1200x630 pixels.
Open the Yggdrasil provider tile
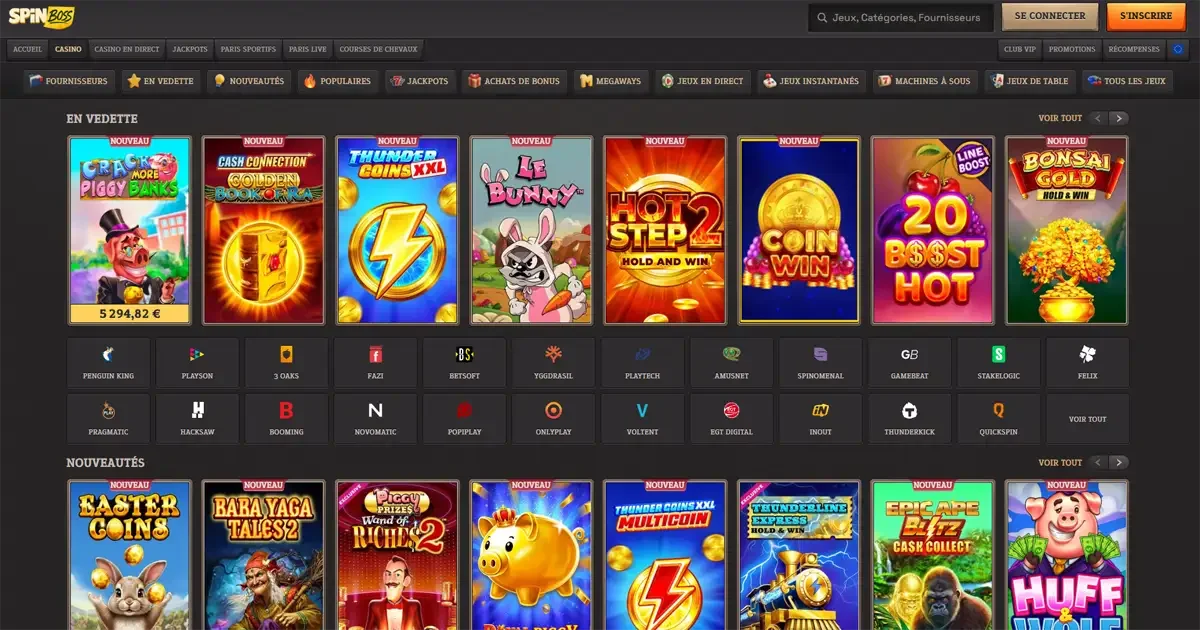(553, 363)
